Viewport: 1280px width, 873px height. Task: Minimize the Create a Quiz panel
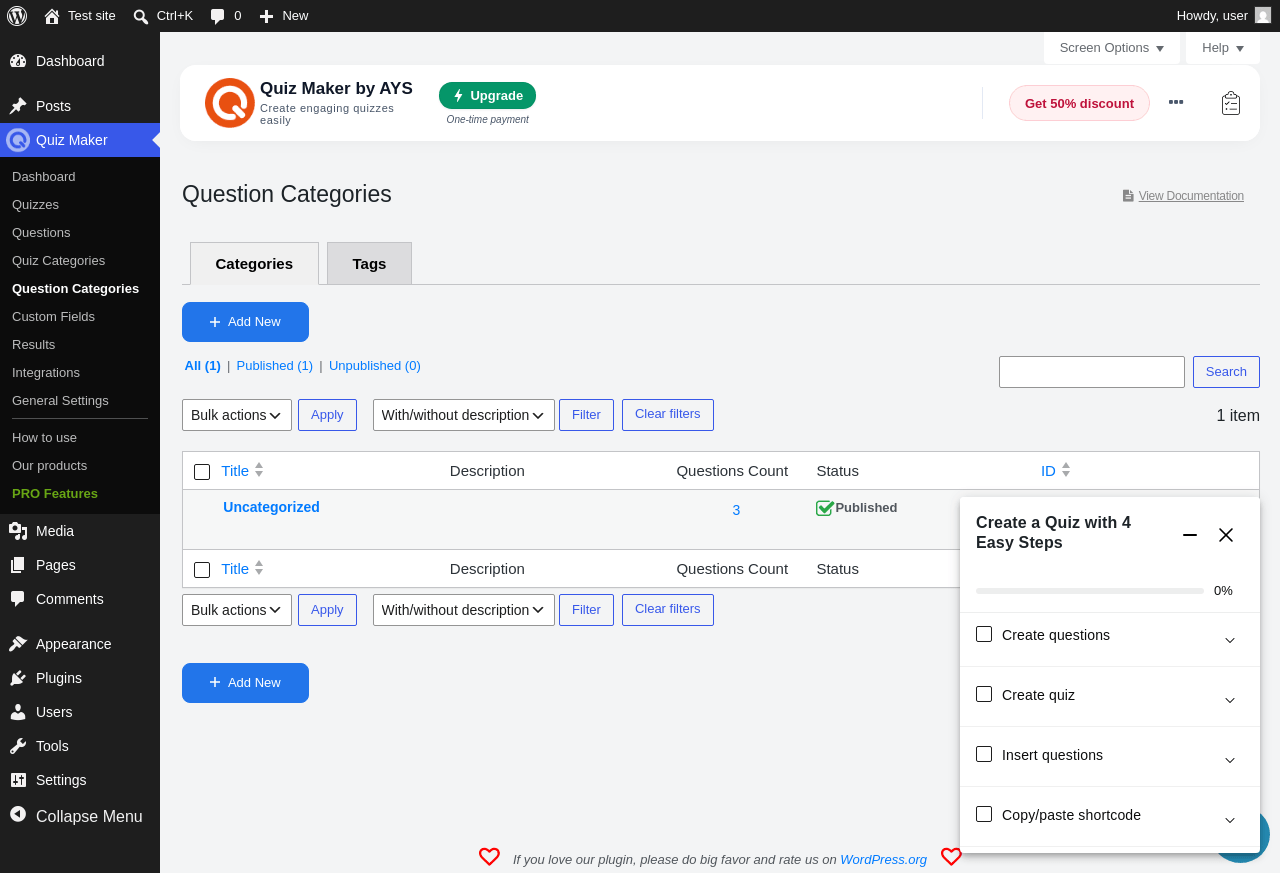point(1190,535)
